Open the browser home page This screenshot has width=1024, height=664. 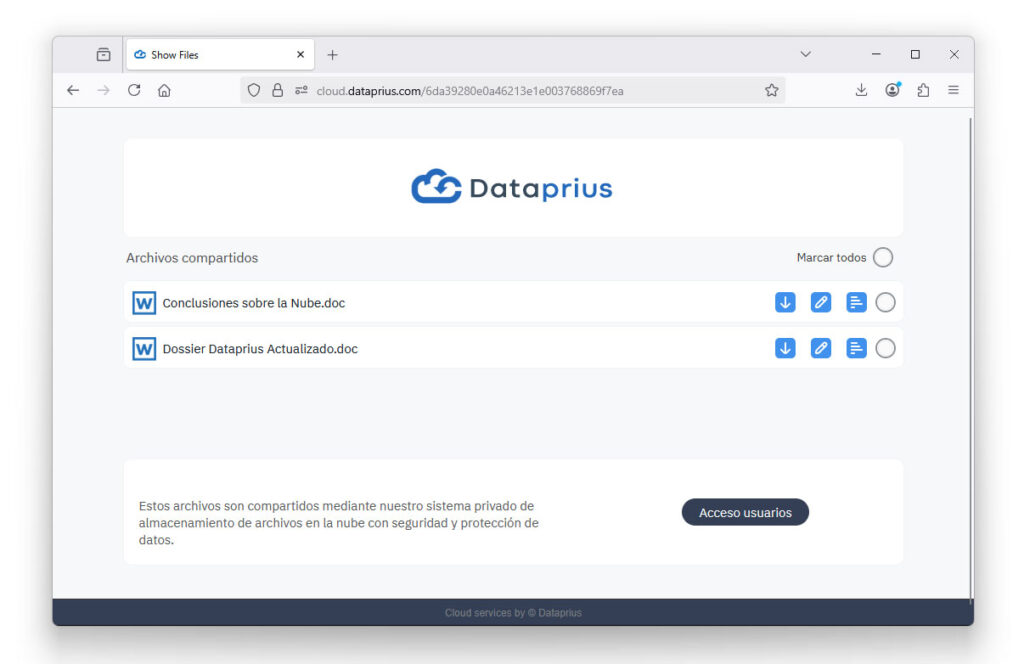tap(164, 91)
